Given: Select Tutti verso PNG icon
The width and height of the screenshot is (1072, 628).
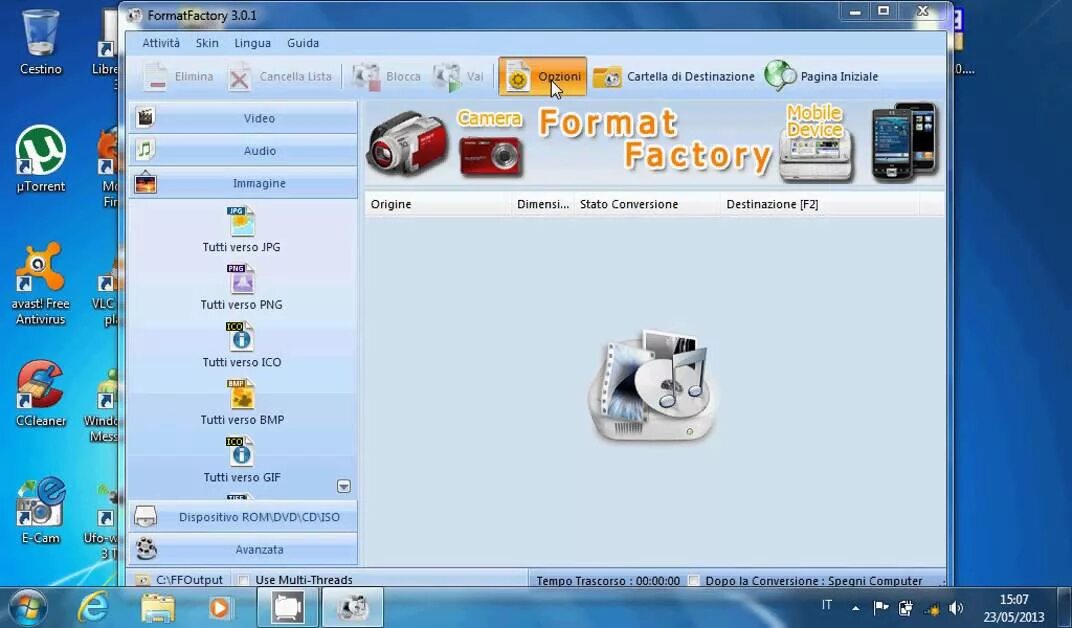Looking at the screenshot, I should tap(241, 279).
